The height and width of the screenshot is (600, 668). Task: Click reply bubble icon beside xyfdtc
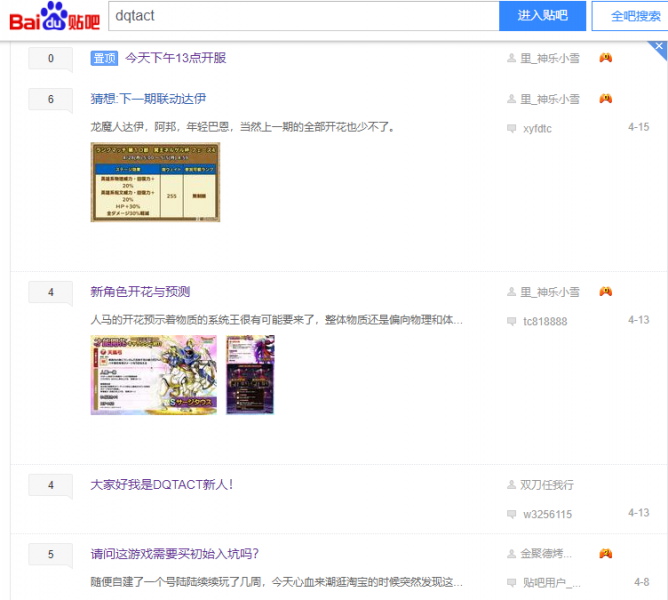click(x=511, y=129)
